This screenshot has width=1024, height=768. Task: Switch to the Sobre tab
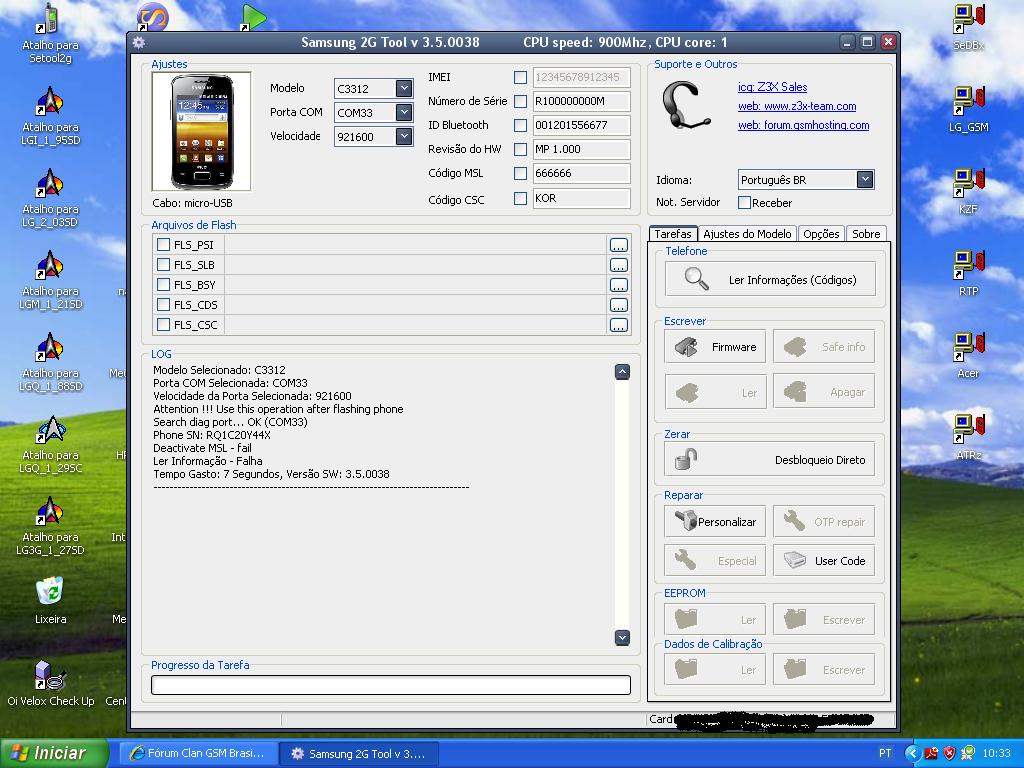coord(866,234)
